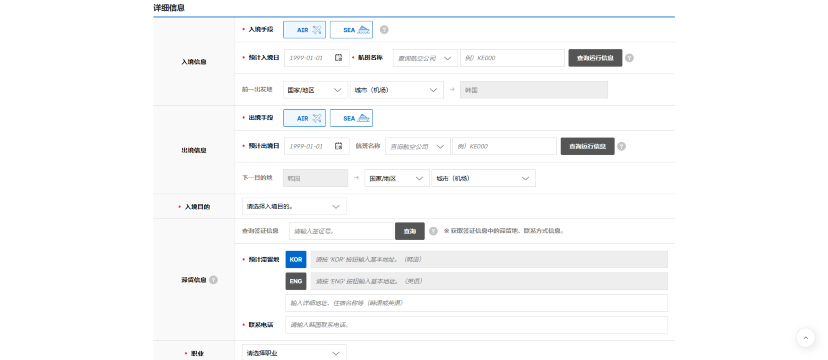Image resolution: width=828 pixels, height=360 pixels.
Task: Open the 职业 occupation dropdown
Action: [x=294, y=353]
